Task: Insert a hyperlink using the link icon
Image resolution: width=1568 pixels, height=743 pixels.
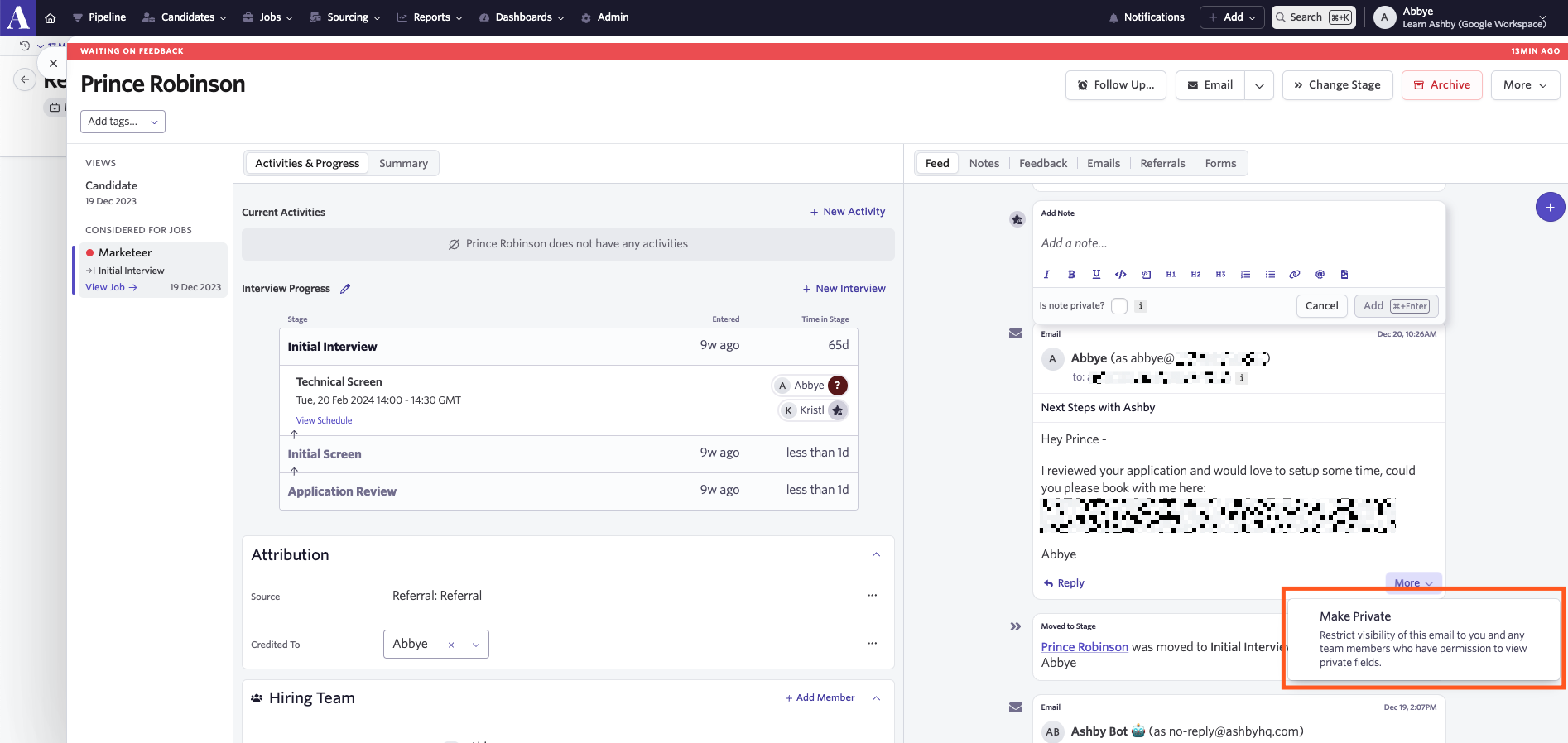Action: [x=1295, y=275]
